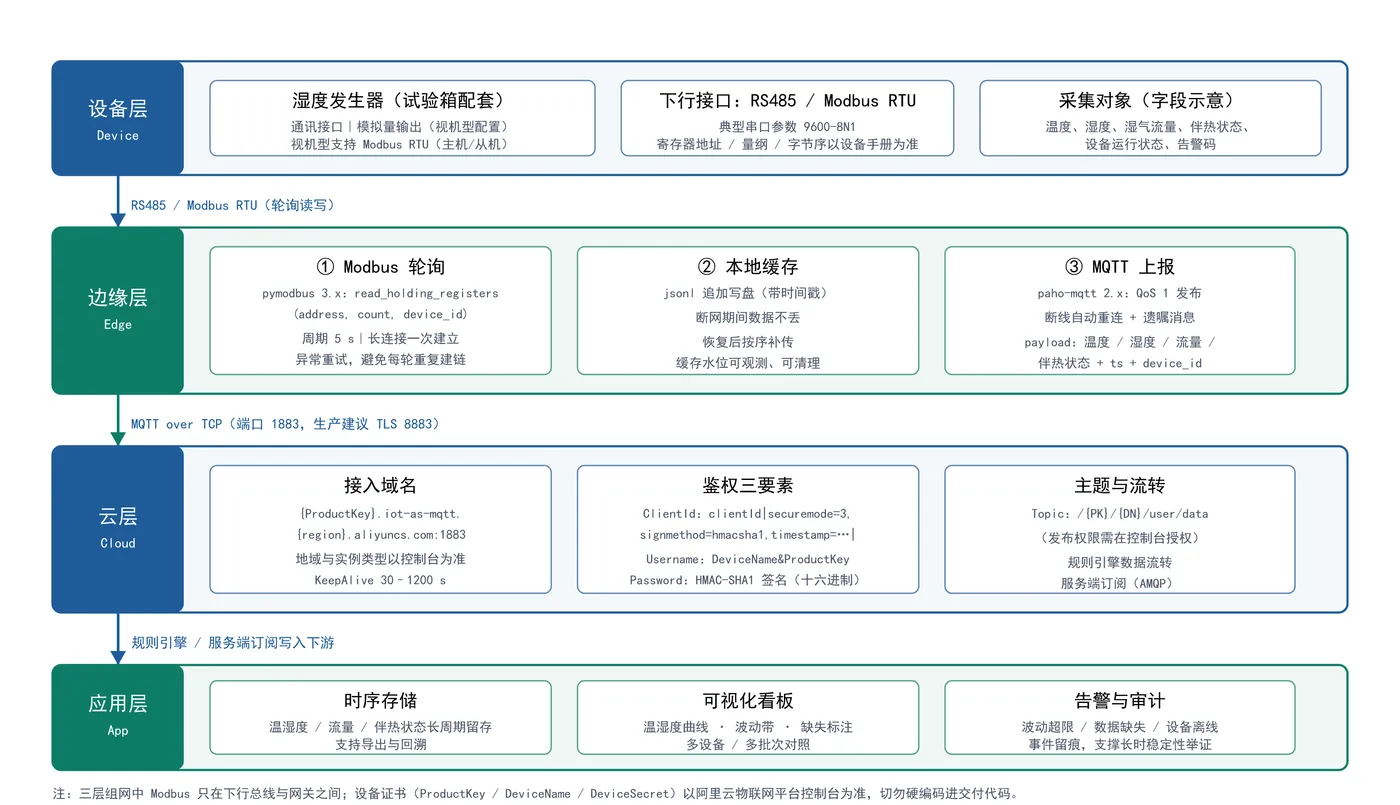1400x805 pixels.
Task: Click the text pymodbus 3.x: read_holding_registers
Action: point(381,293)
